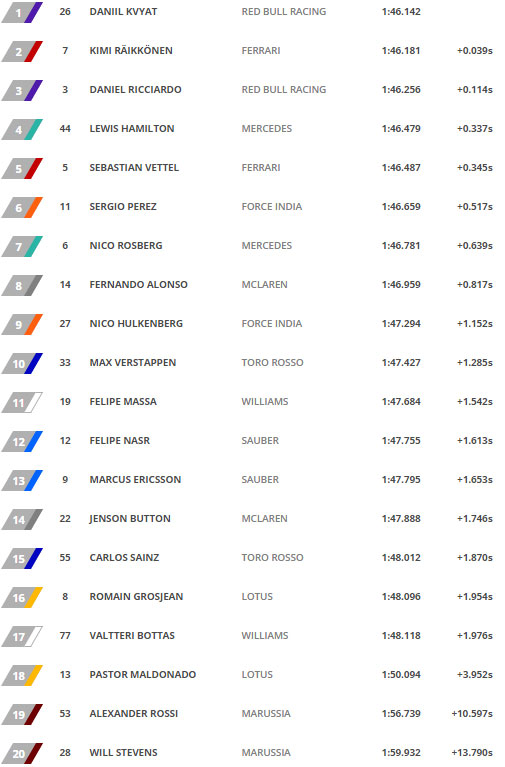
Task: Click the position 2 badge for Räikkönen
Action: click(22, 51)
